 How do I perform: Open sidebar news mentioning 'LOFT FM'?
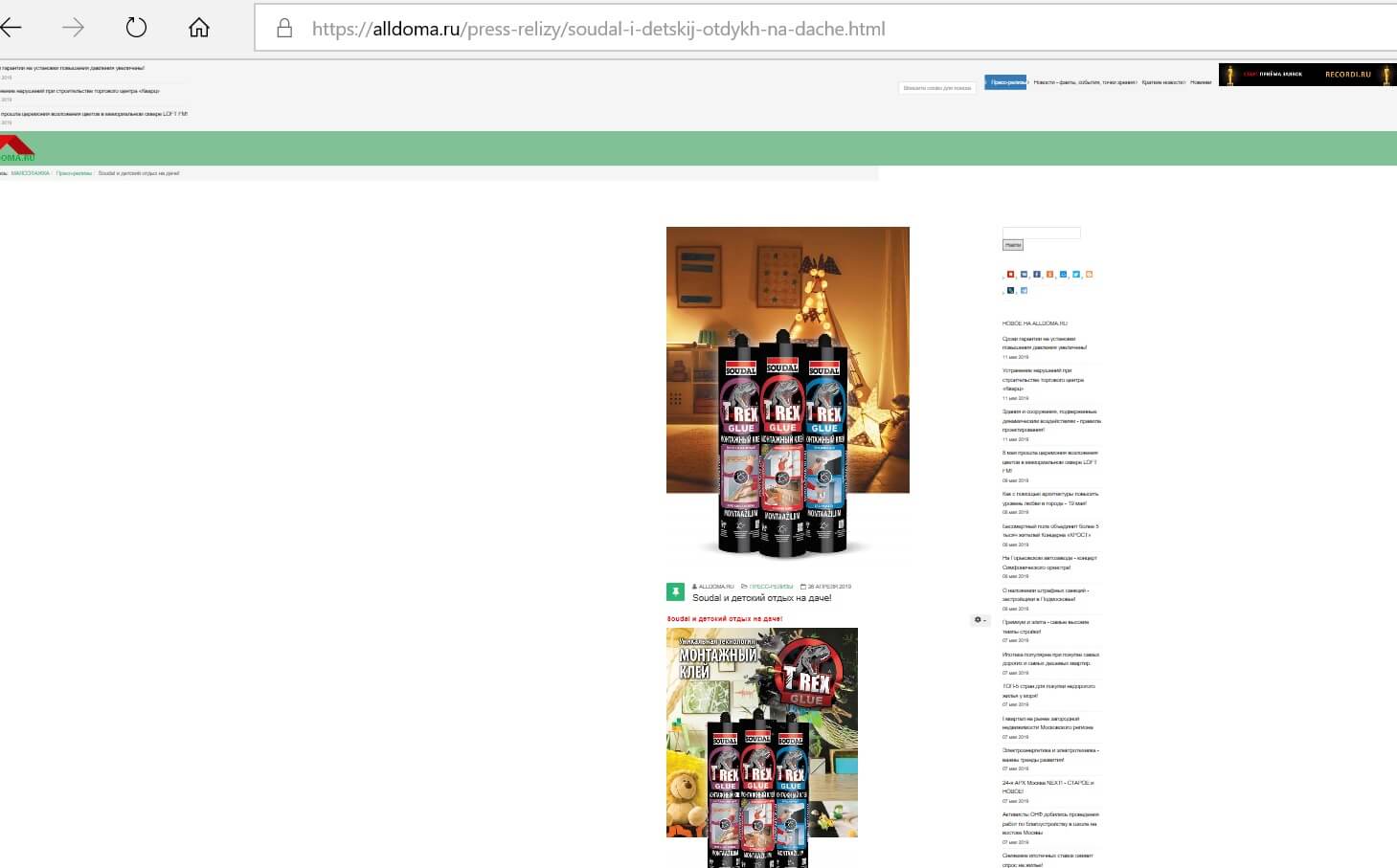tap(1049, 461)
